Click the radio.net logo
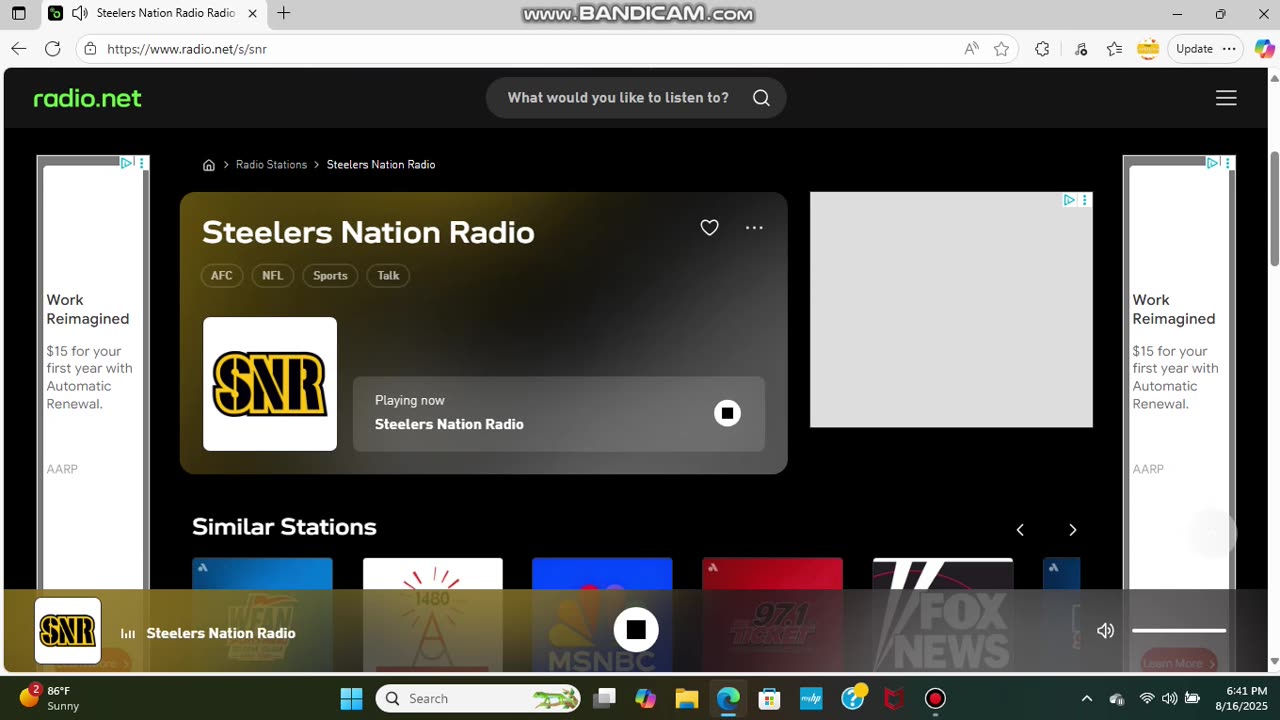The height and width of the screenshot is (720, 1280). click(88, 98)
